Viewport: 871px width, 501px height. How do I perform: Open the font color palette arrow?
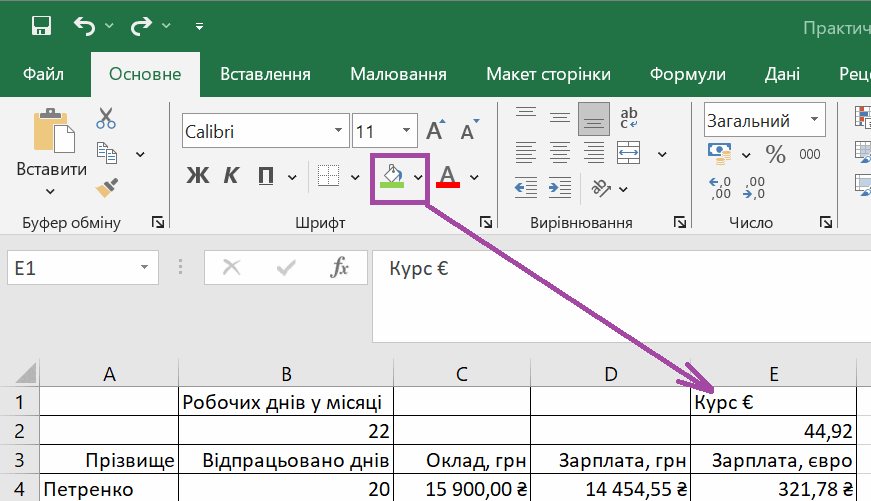(x=474, y=178)
